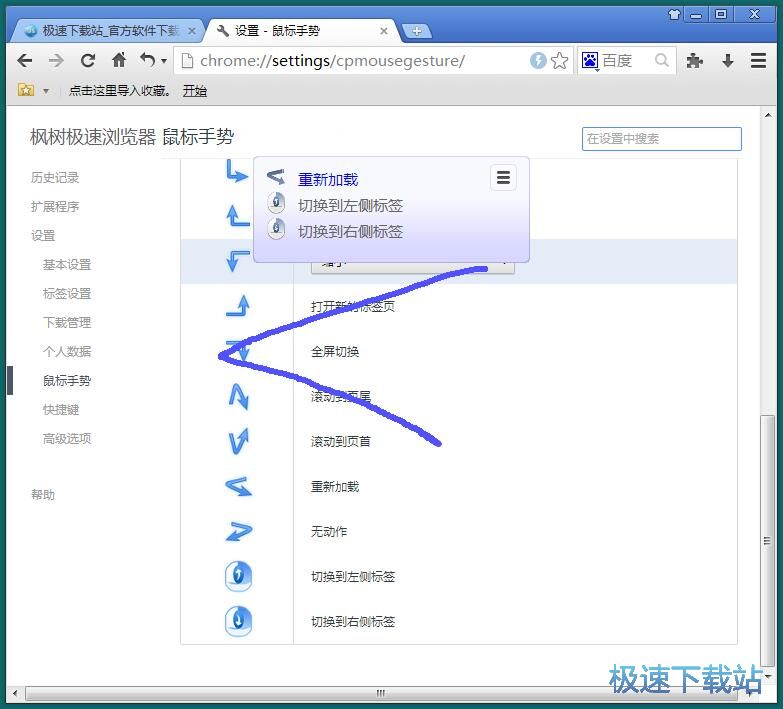Open 历史记录 in the sidebar

click(55, 177)
